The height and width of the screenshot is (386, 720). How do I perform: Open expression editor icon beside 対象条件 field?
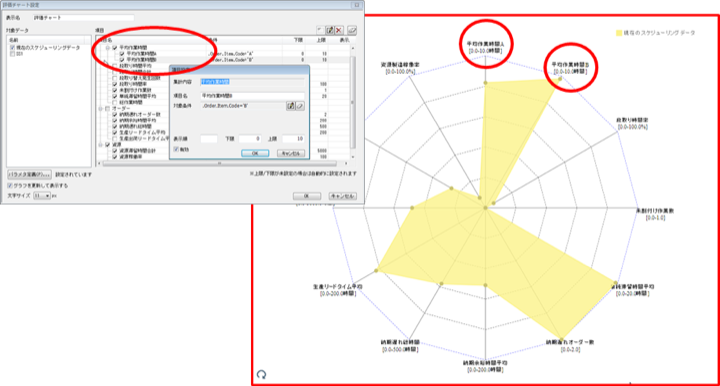291,106
